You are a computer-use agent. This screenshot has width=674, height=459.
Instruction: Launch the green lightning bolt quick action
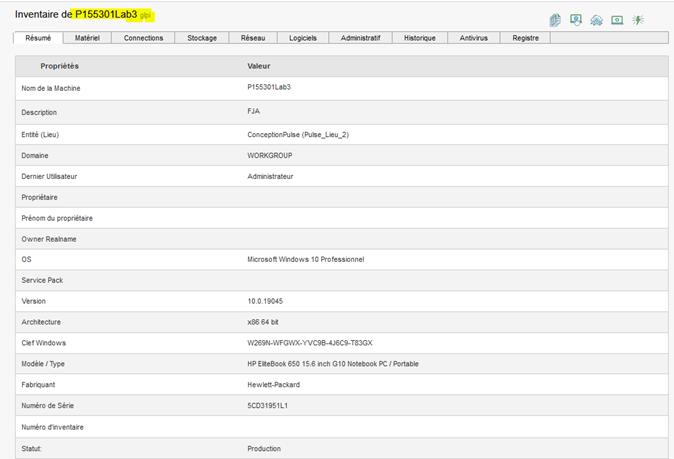[638, 20]
